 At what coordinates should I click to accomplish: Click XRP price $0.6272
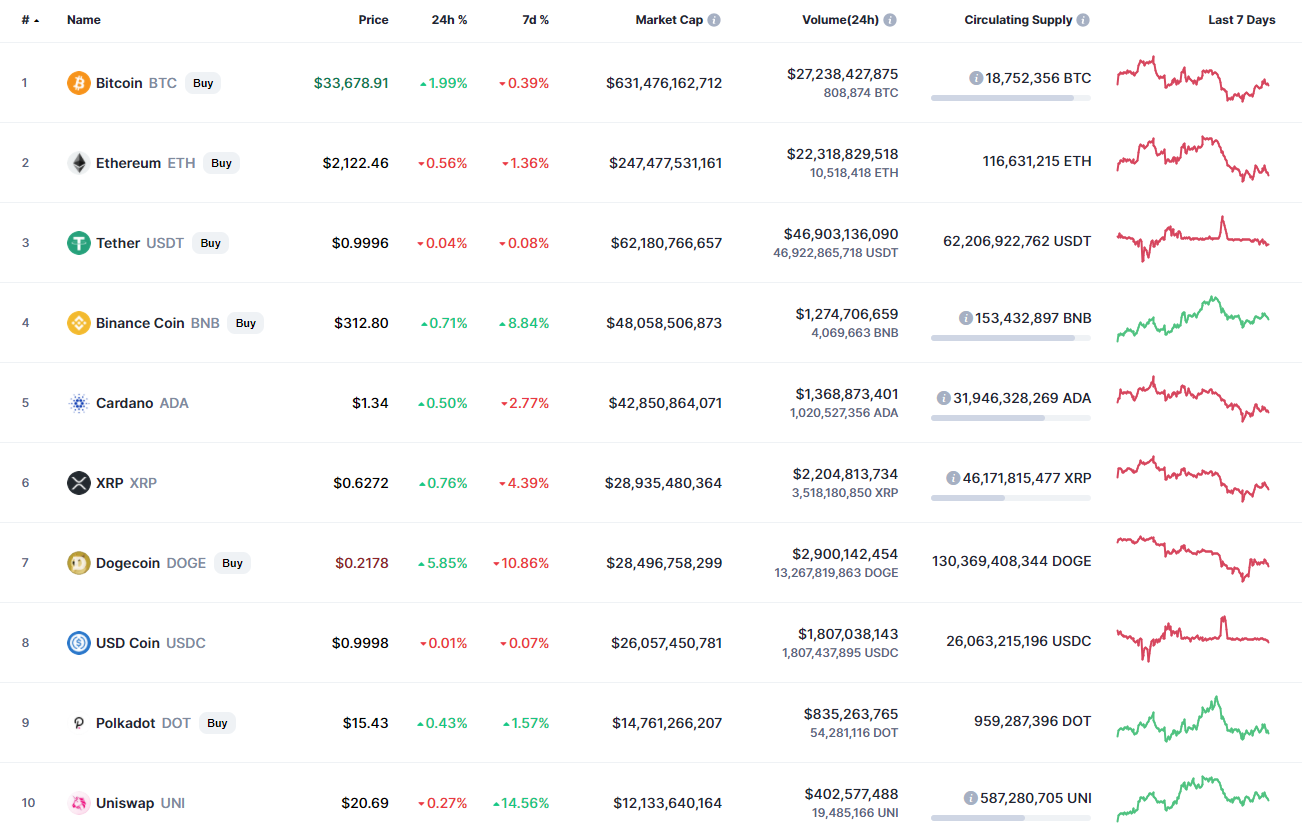(361, 483)
